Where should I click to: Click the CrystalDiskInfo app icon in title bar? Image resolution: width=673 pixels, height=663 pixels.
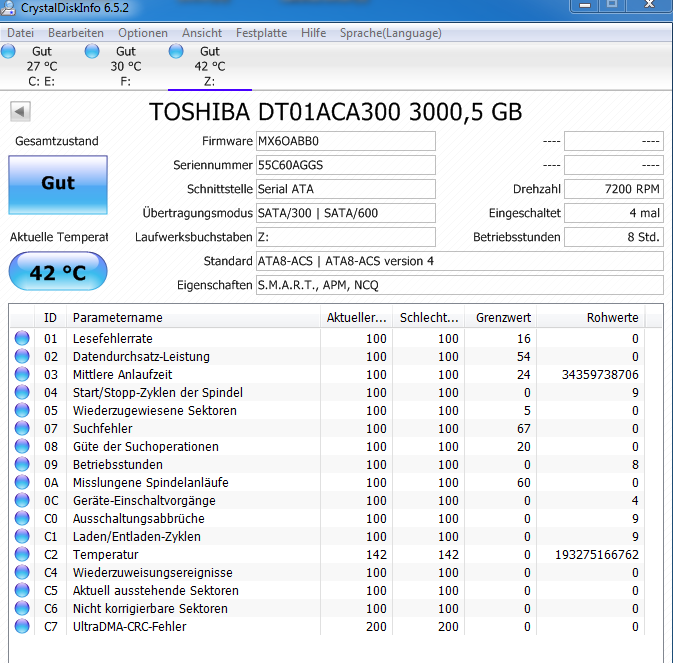[x=8, y=8]
